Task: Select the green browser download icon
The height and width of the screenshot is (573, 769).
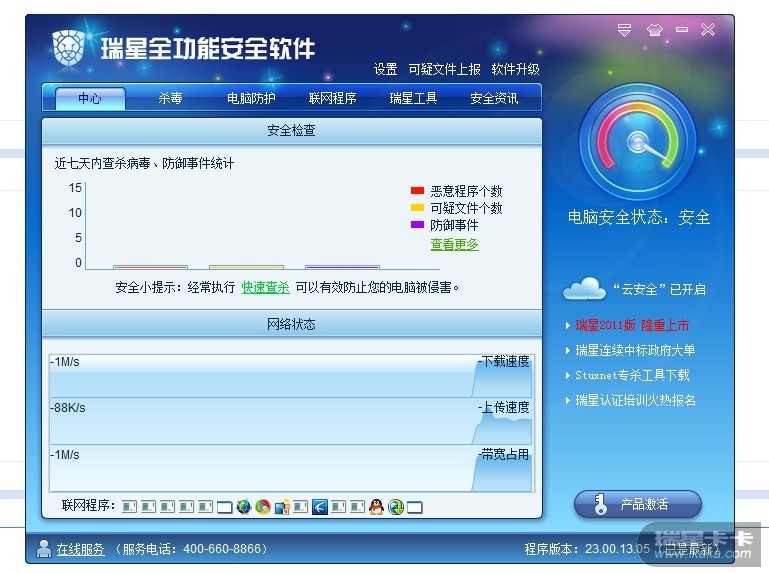Action: pyautogui.click(x=396, y=506)
